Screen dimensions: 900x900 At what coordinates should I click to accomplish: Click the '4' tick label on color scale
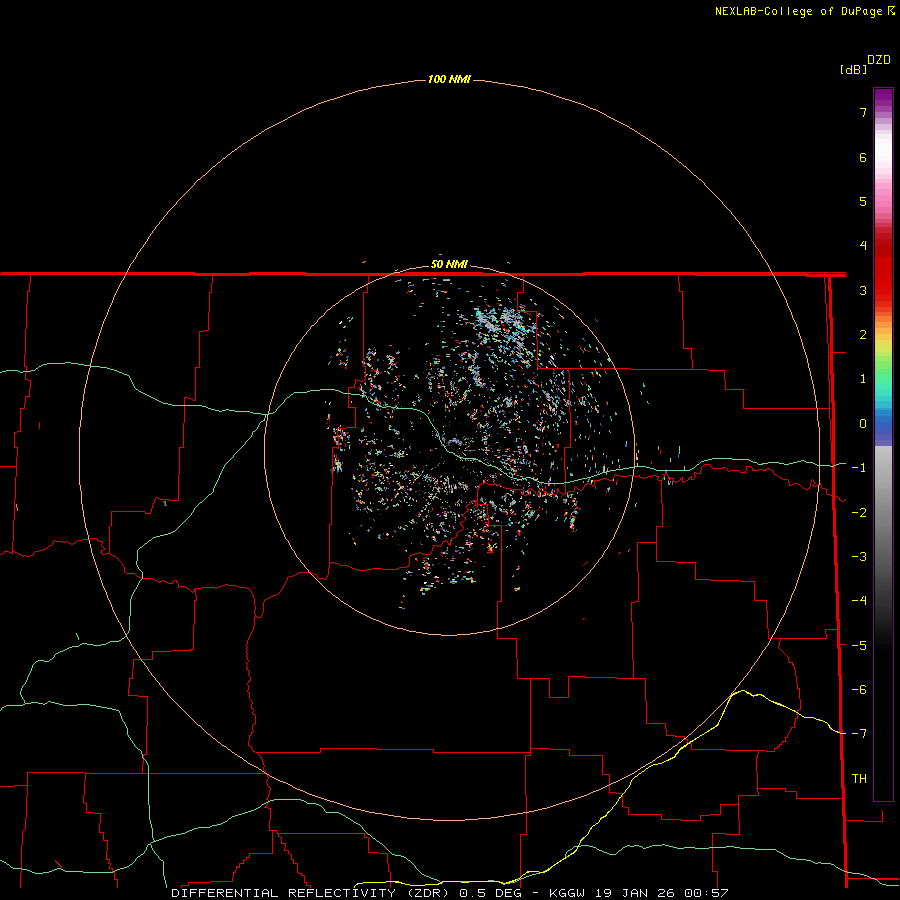[x=863, y=246]
